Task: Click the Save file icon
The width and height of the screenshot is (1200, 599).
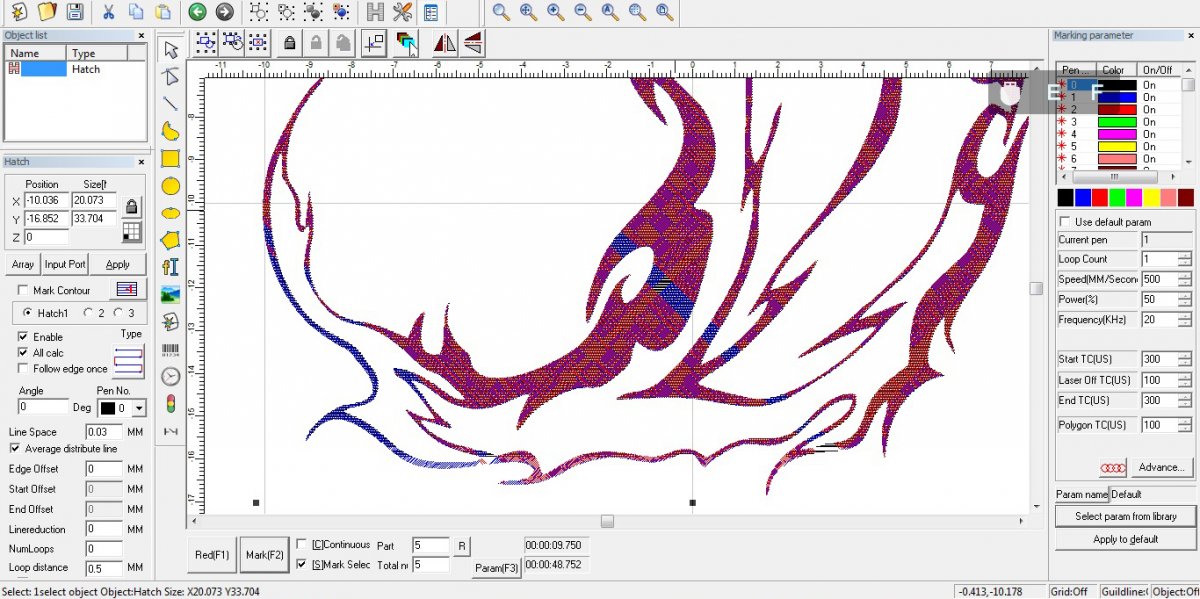Action: coord(74,12)
